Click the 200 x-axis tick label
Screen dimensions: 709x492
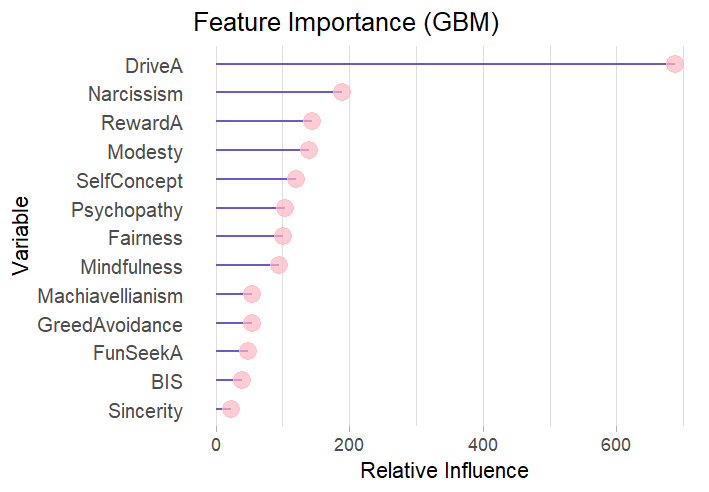click(349, 443)
